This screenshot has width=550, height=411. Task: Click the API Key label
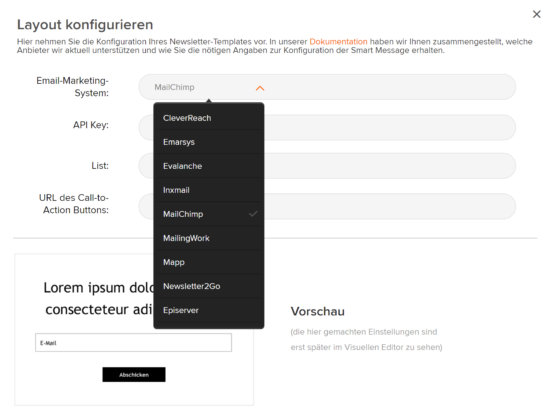click(91, 125)
